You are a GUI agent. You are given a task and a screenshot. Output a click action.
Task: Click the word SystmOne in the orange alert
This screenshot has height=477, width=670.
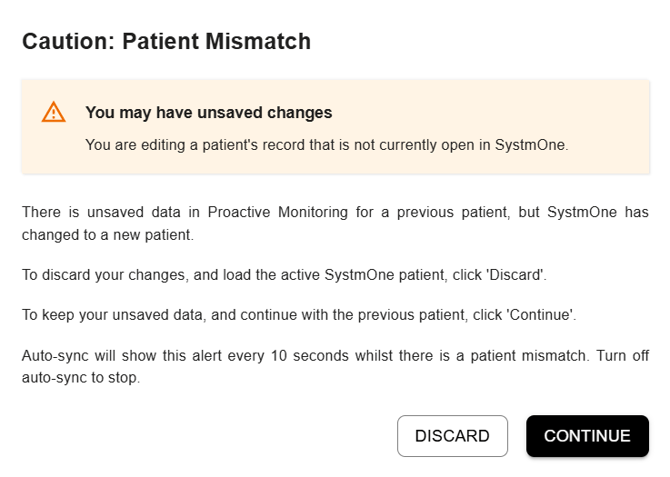[530, 145]
